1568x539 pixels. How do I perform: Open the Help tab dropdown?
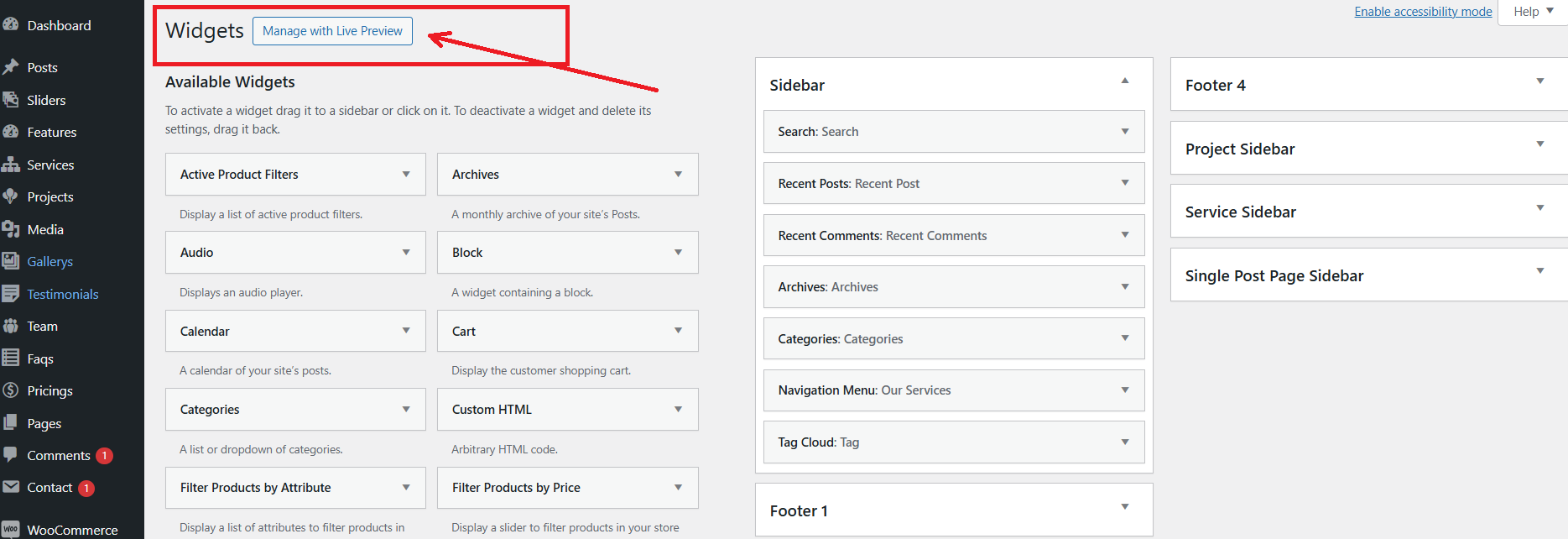[x=1533, y=12]
